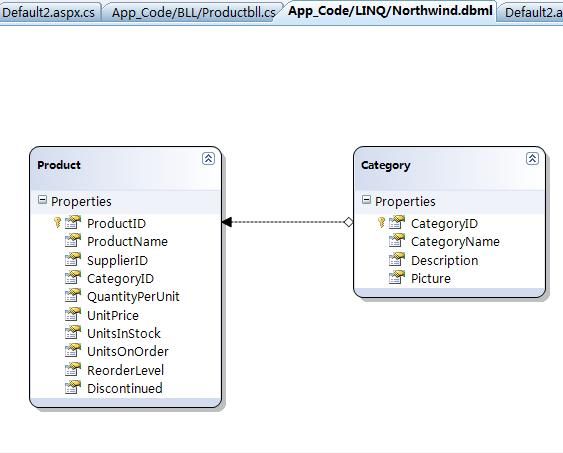Viewport: 563px width, 453px height.
Task: Select the UnitsInStock property text
Action: point(124,333)
